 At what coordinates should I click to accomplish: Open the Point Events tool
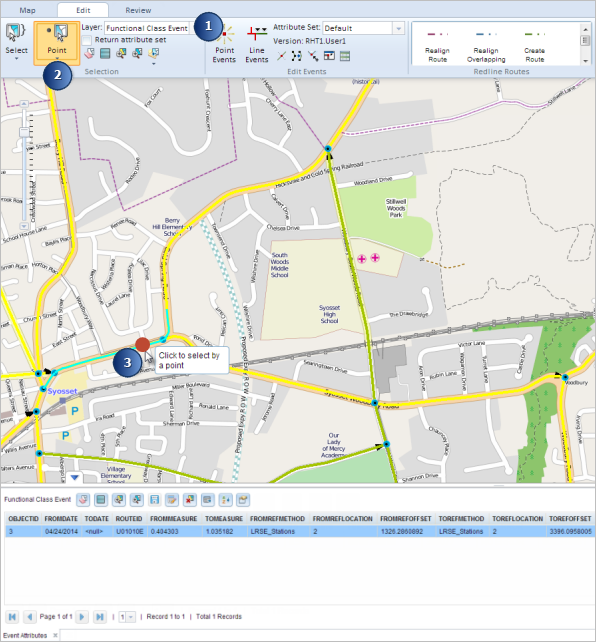pyautogui.click(x=224, y=43)
